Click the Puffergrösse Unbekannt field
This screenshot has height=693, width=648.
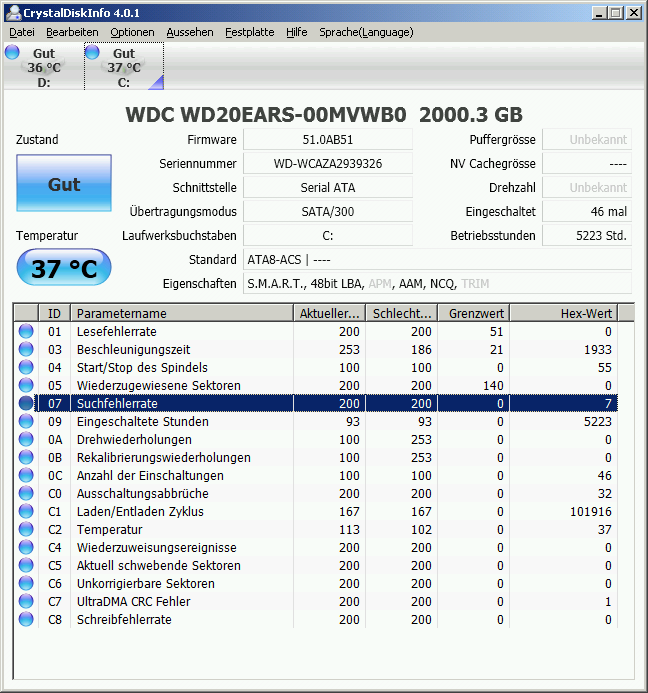pyautogui.click(x=587, y=140)
